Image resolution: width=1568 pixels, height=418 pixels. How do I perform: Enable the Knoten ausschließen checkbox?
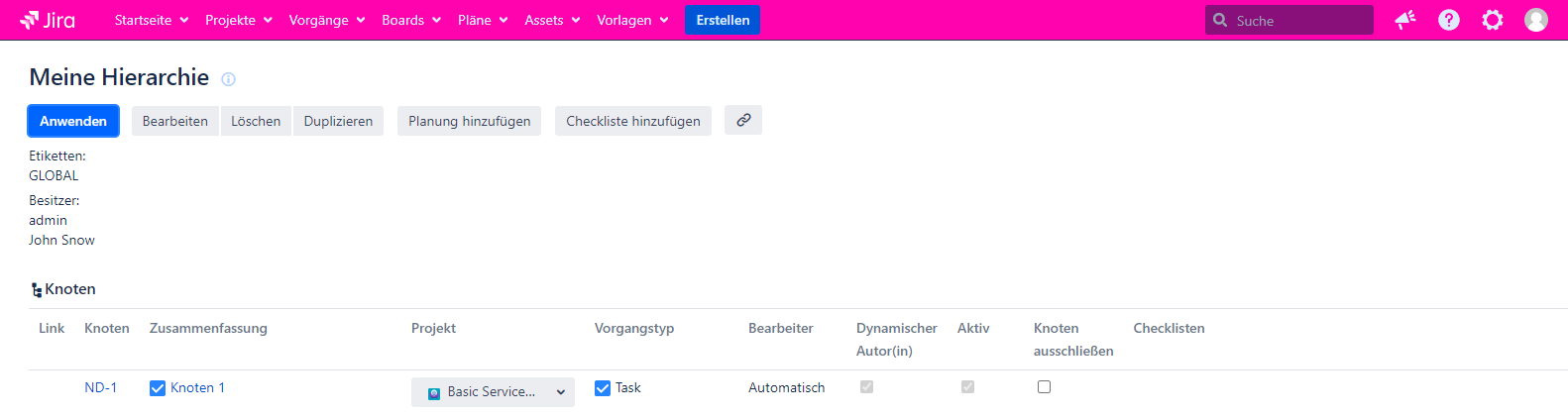[x=1044, y=387]
